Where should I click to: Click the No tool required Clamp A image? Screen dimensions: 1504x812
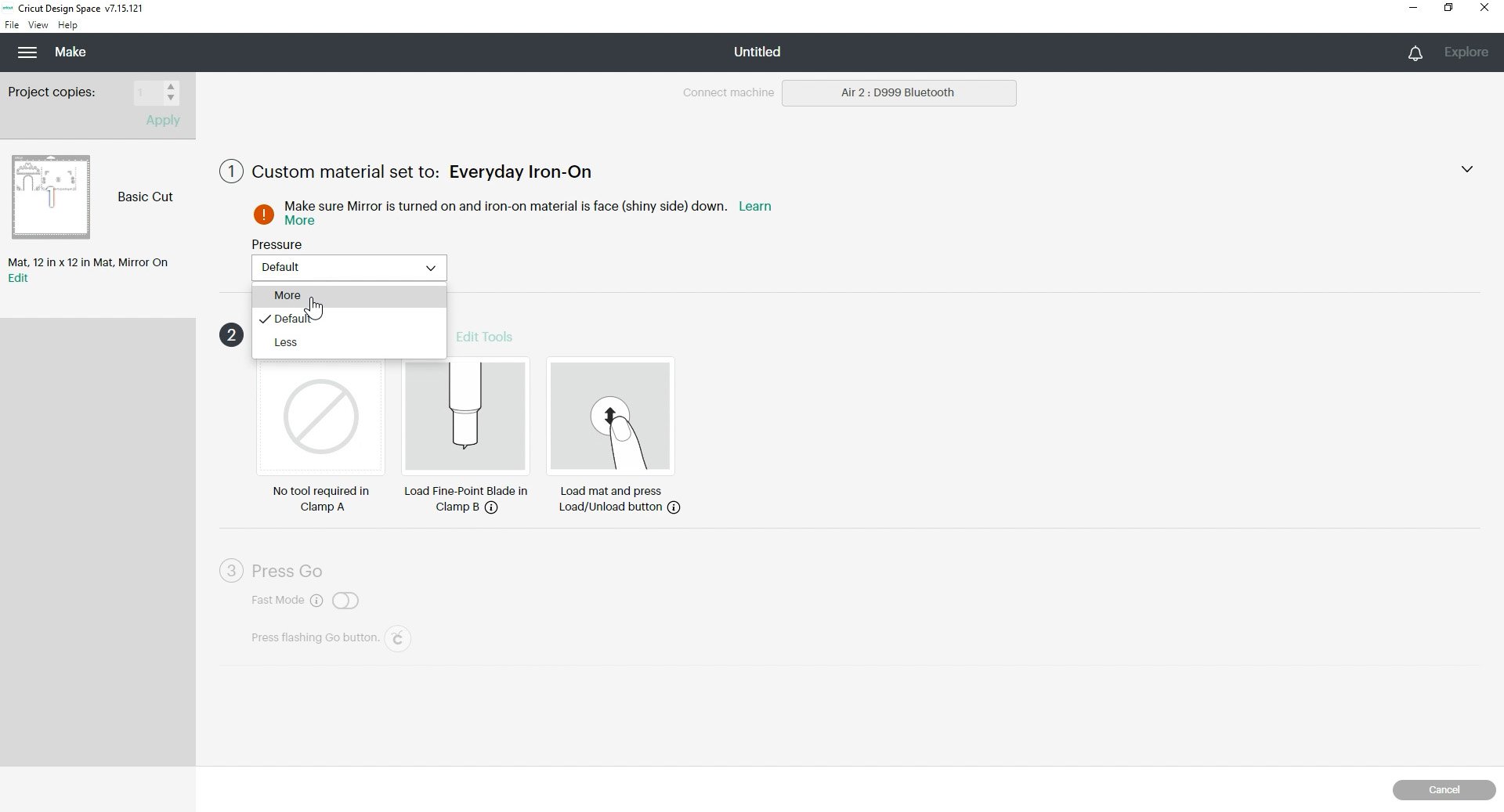point(320,417)
